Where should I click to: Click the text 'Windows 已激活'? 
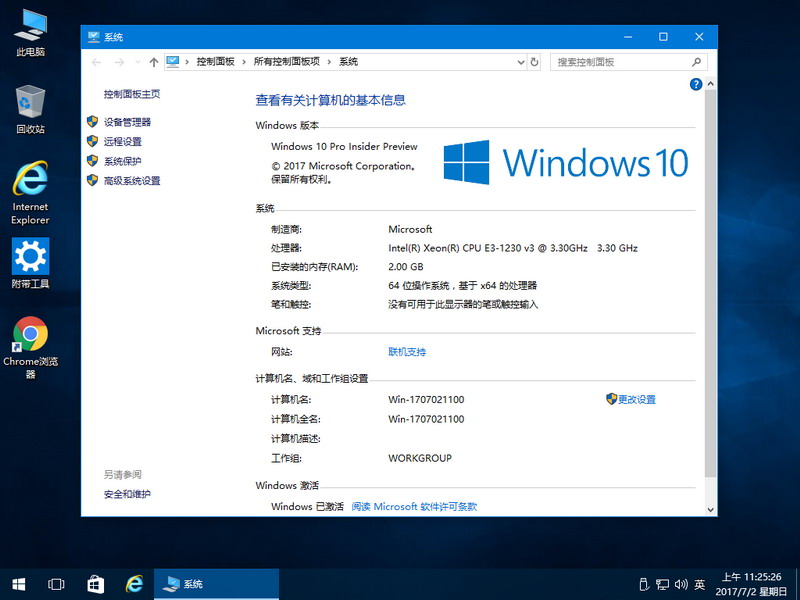tap(308, 507)
